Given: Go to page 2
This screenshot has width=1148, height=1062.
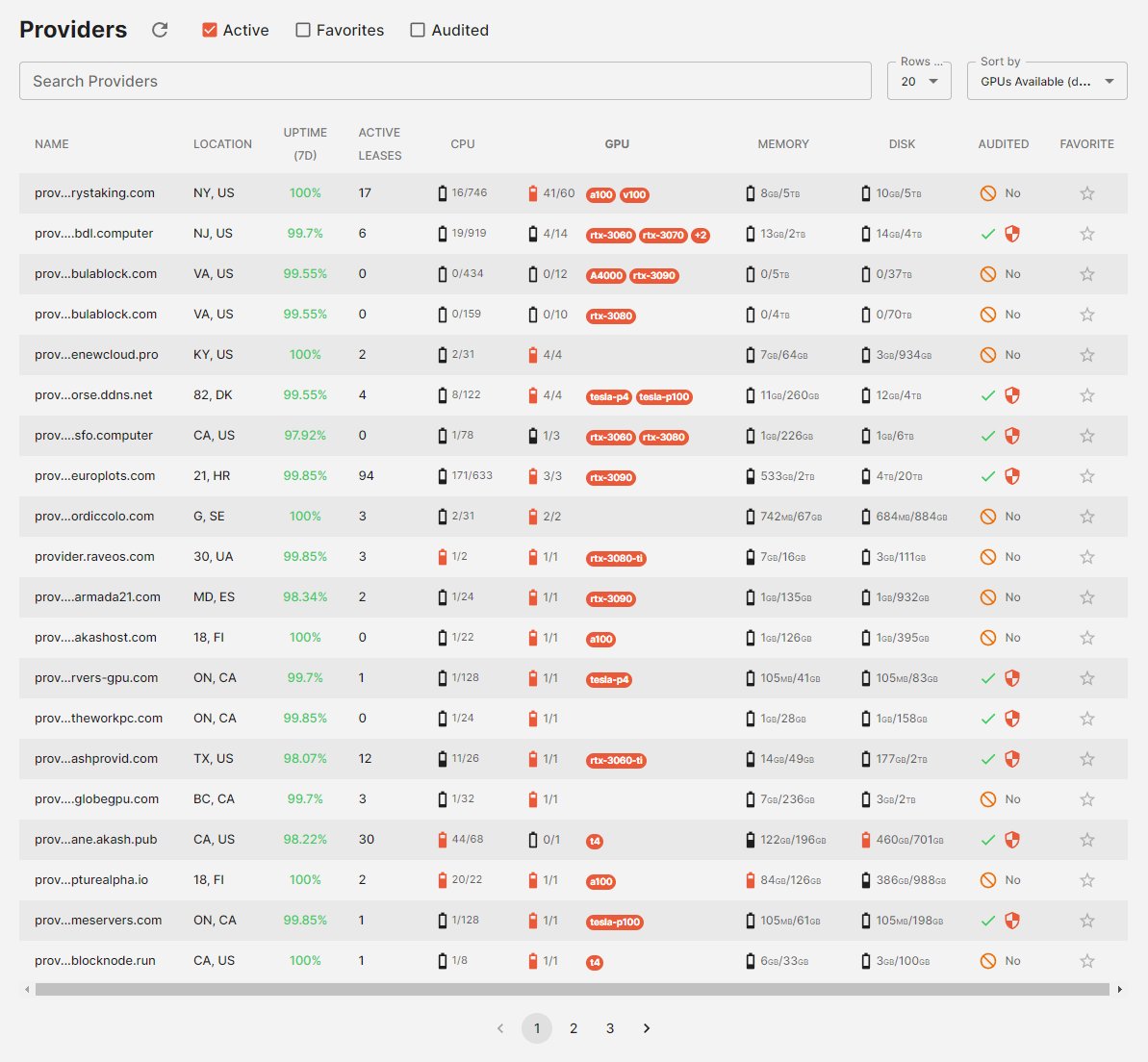Looking at the screenshot, I should pyautogui.click(x=574, y=1028).
